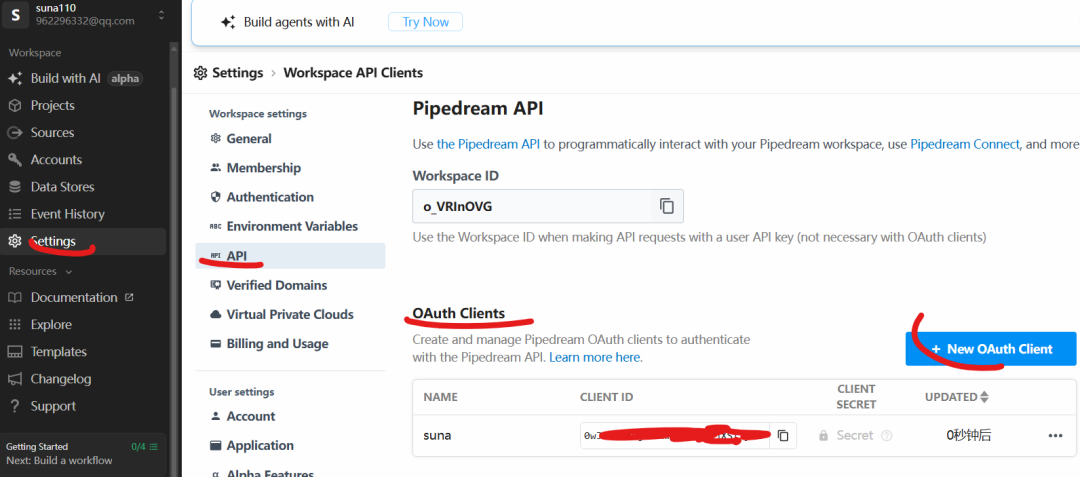Click the Support question mark icon
The width and height of the screenshot is (1080, 477).
click(14, 406)
